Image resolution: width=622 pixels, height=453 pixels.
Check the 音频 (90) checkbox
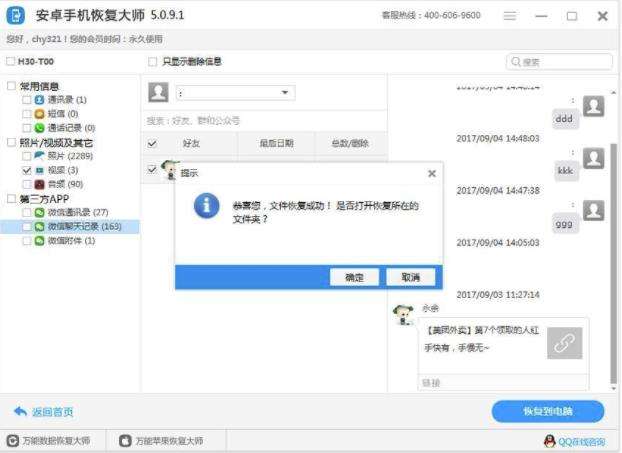27,184
